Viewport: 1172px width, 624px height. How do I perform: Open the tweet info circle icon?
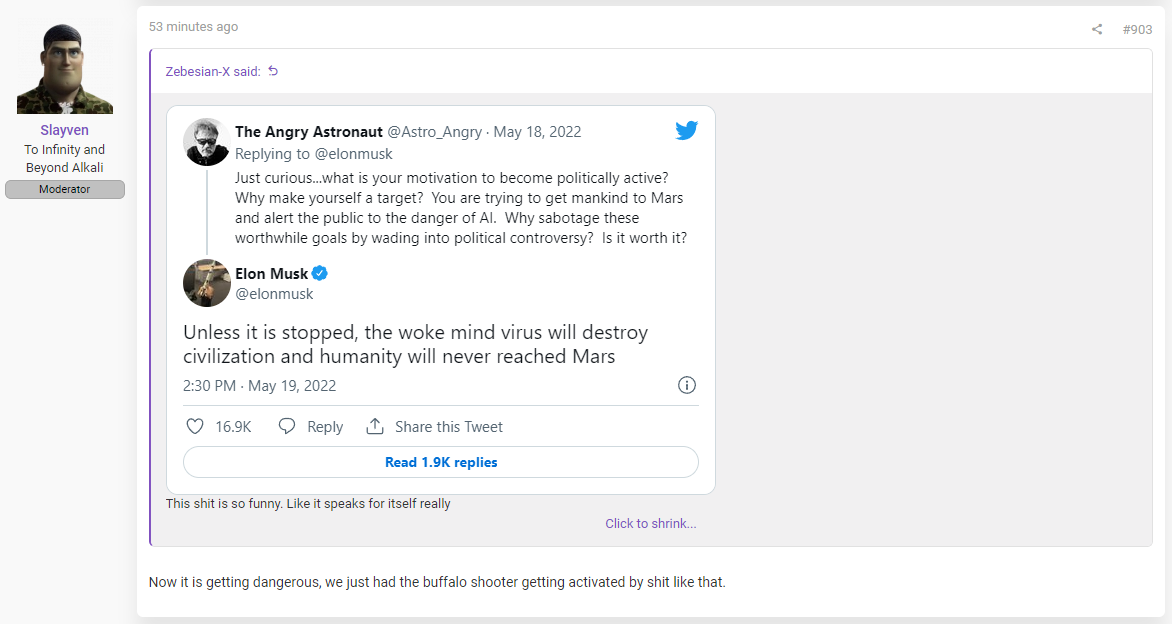[686, 385]
